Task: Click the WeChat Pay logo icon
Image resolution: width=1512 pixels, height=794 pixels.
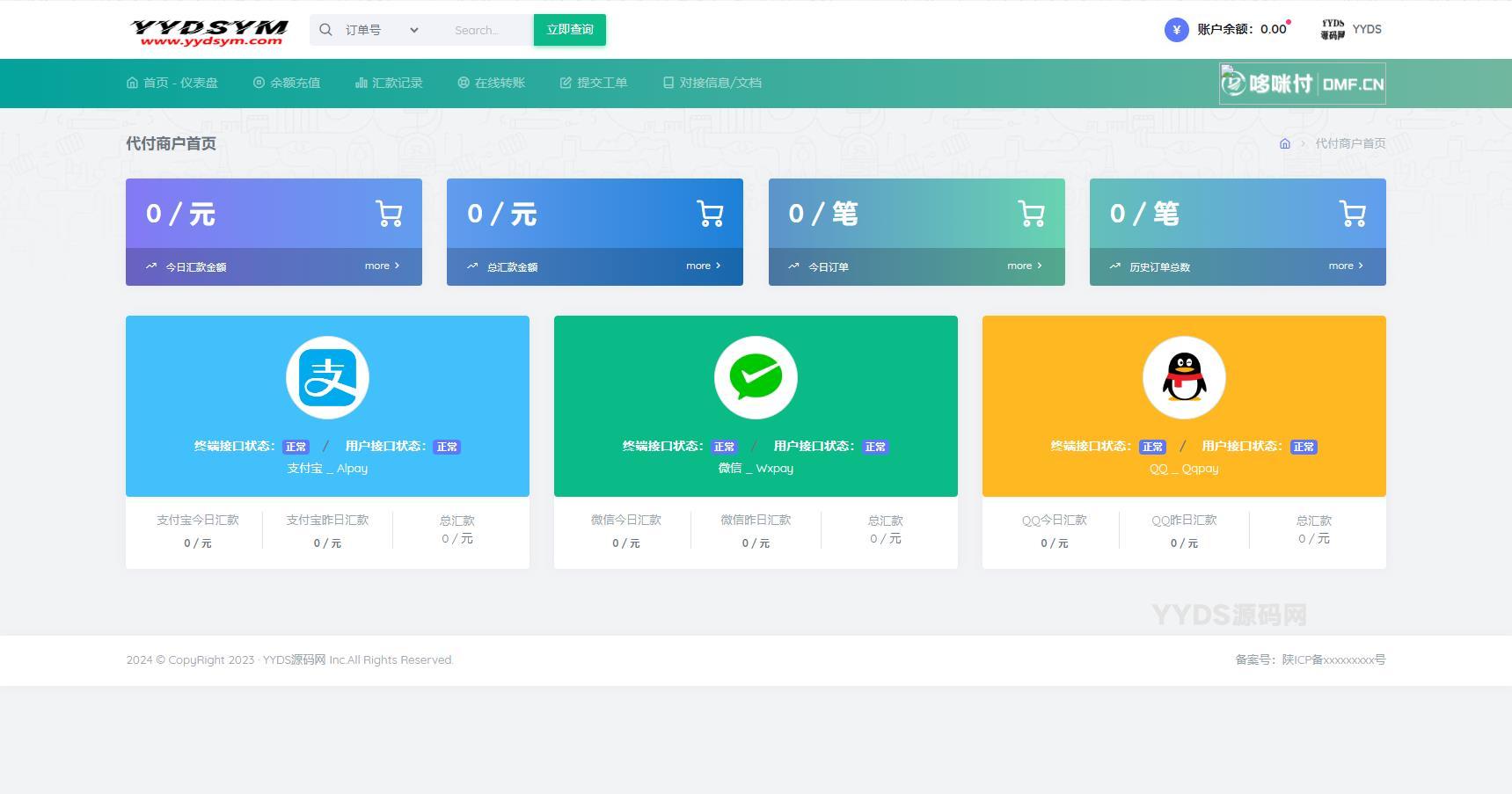Action: (x=756, y=378)
